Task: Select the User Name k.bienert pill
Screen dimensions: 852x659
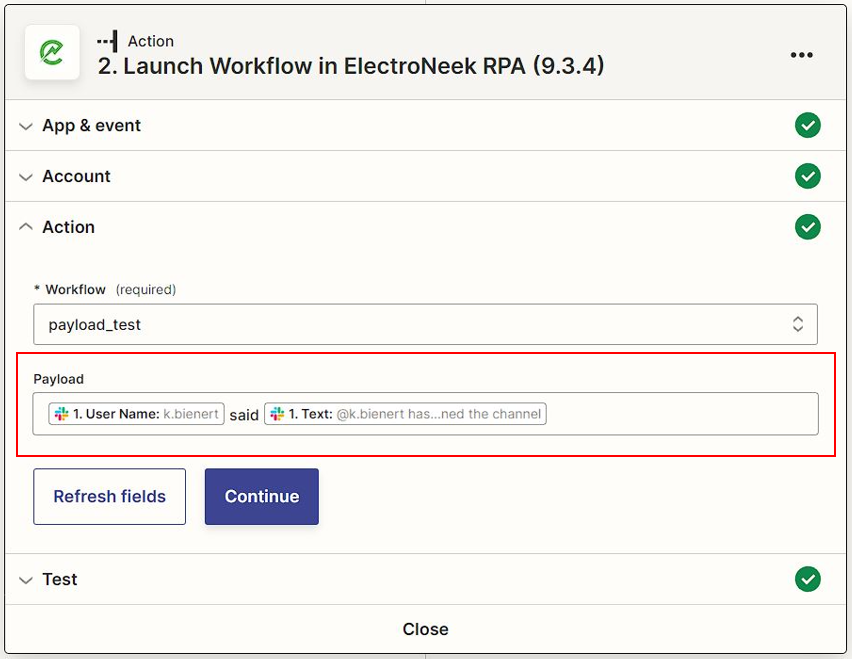Action: click(x=136, y=414)
